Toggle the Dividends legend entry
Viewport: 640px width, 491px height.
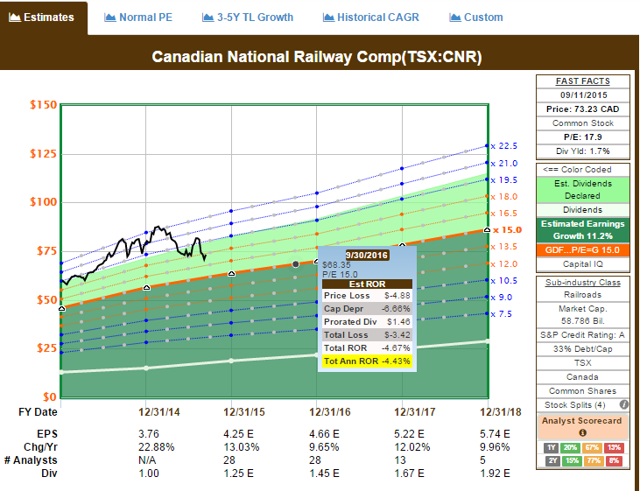click(583, 210)
